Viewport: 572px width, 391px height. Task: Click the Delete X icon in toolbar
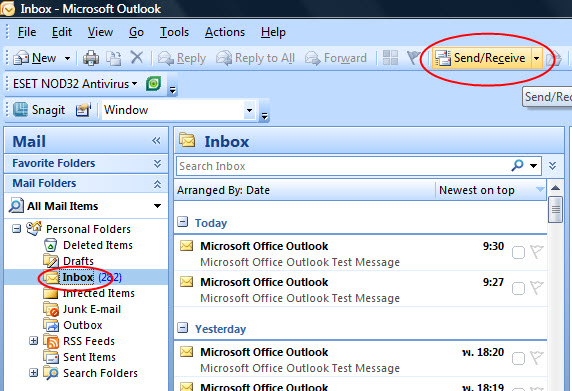point(137,57)
